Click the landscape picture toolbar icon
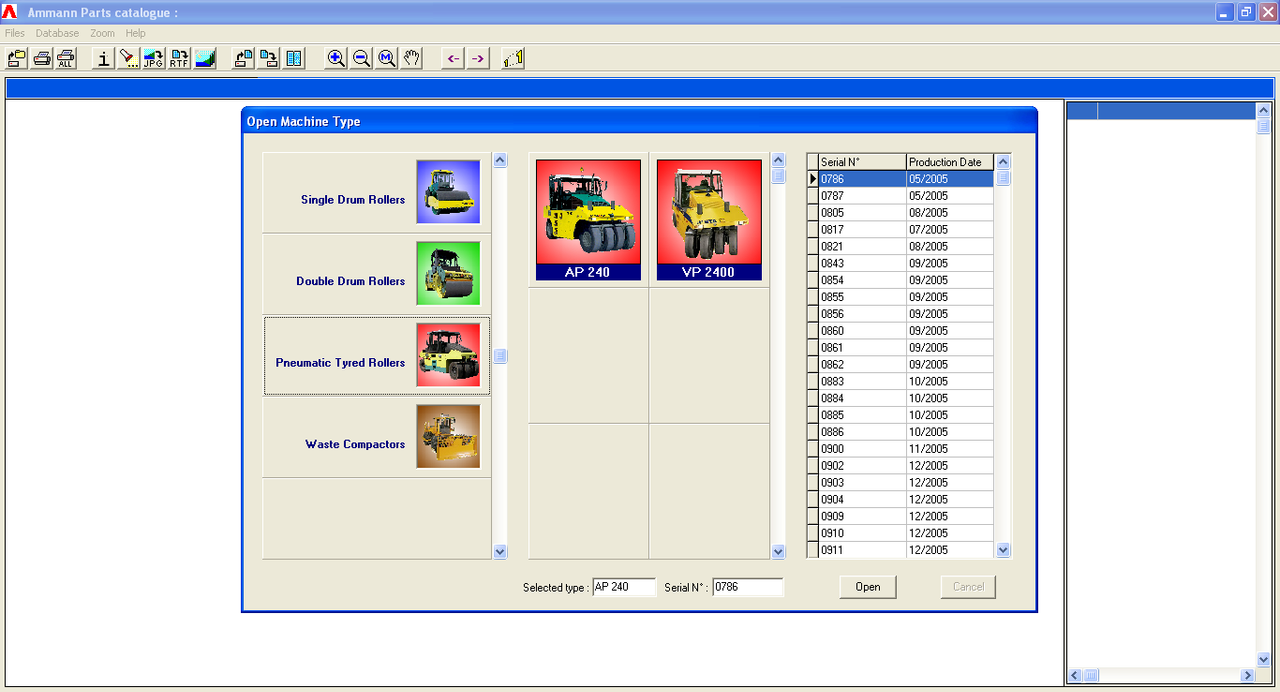The width and height of the screenshot is (1280, 692). tap(205, 58)
